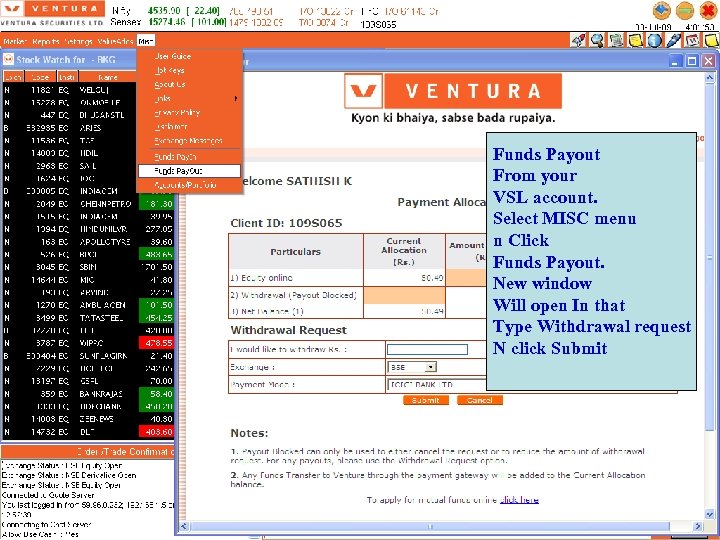Maximize the Funds Payout inner window
720x540 pixels.
[692, 61]
